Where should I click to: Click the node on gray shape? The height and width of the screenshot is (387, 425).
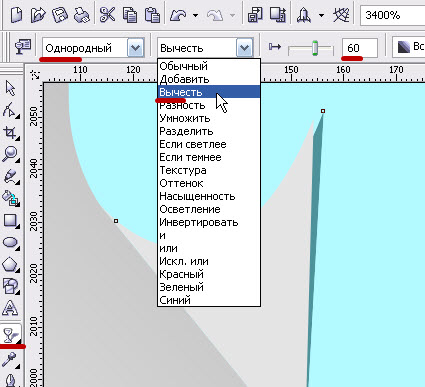[x=116, y=221]
